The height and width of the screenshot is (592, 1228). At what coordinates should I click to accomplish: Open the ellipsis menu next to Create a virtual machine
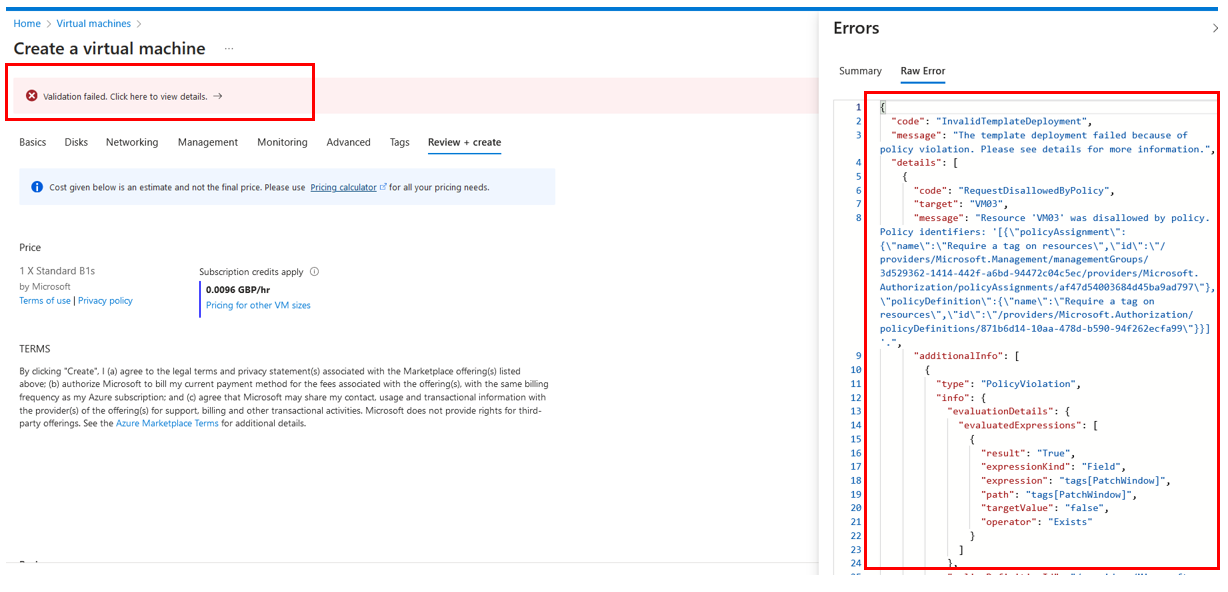point(229,48)
